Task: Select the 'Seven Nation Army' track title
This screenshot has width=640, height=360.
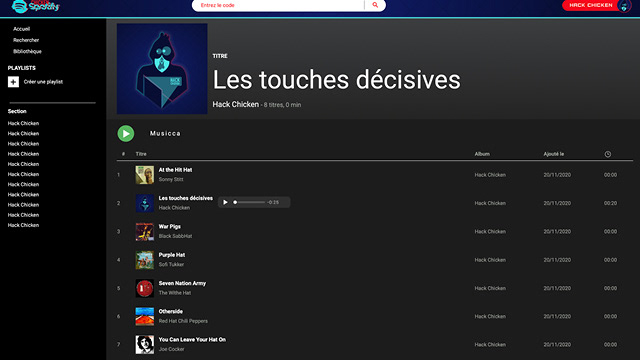Action: tap(182, 283)
